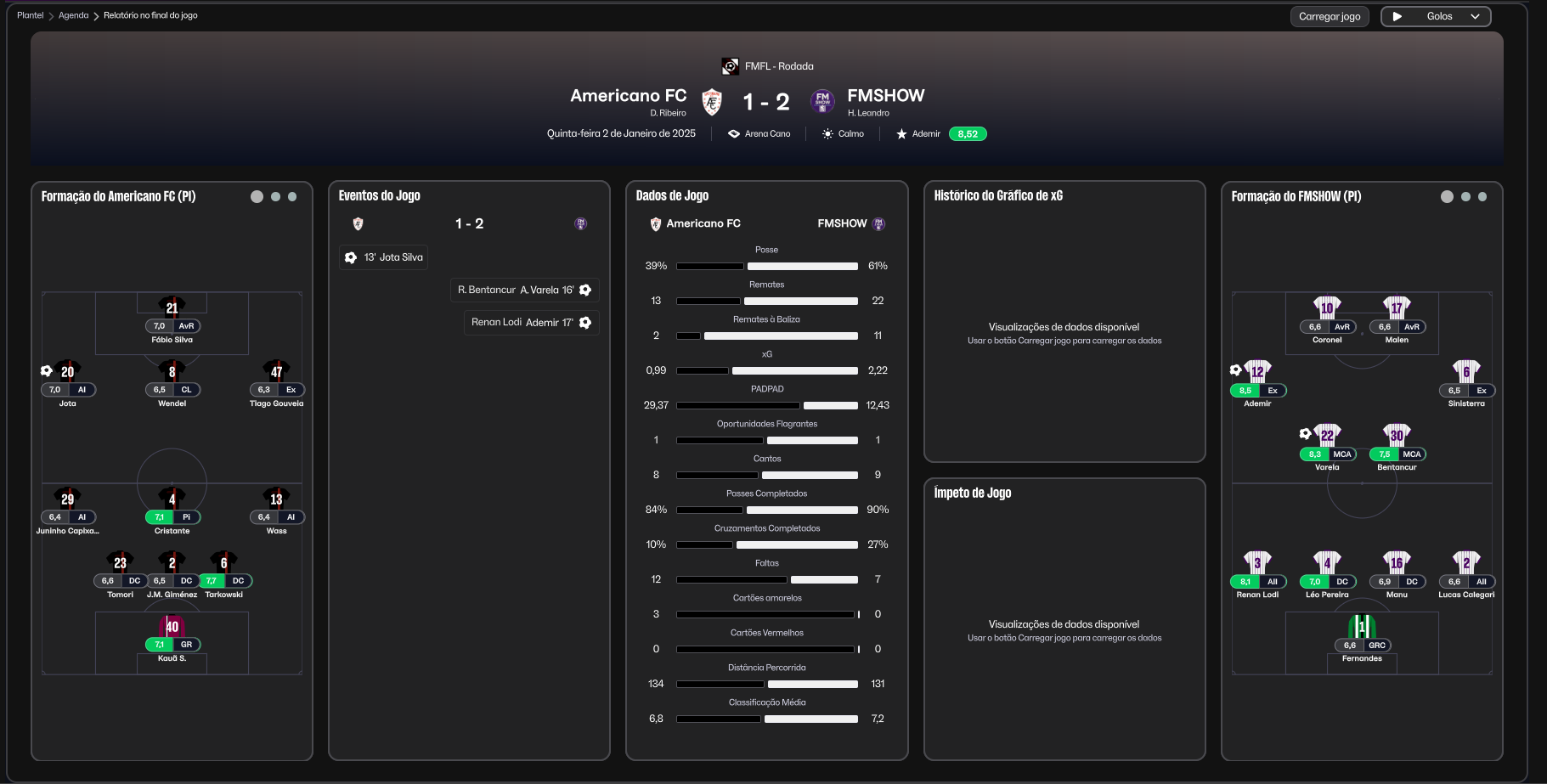Click the Arena Cano stadium icon
Image resolution: width=1547 pixels, height=784 pixels.
(x=734, y=134)
